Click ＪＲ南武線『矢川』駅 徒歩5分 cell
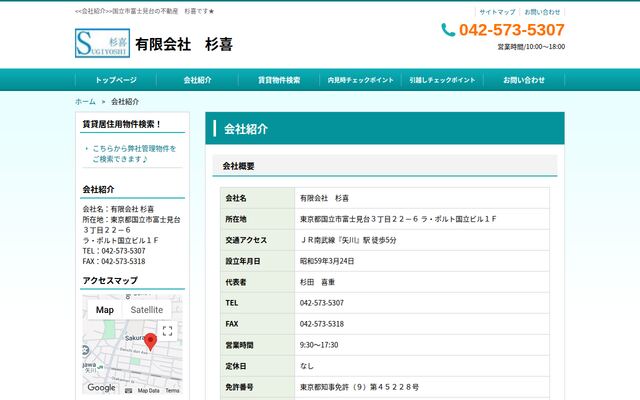 (348, 240)
